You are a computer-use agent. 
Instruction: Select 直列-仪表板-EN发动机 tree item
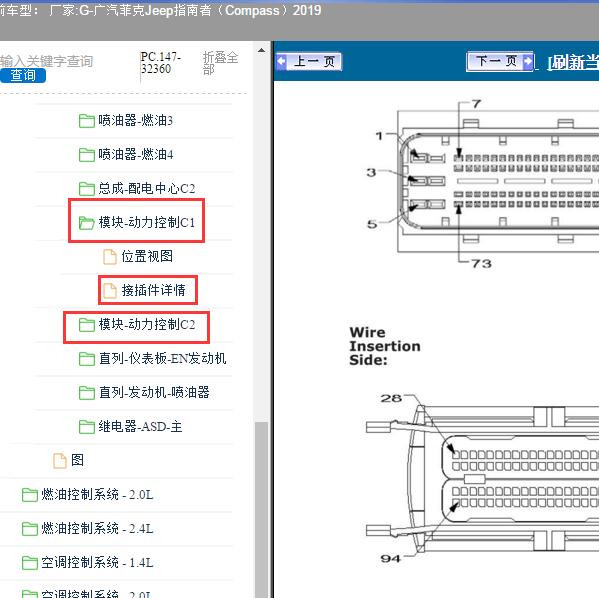(162, 358)
